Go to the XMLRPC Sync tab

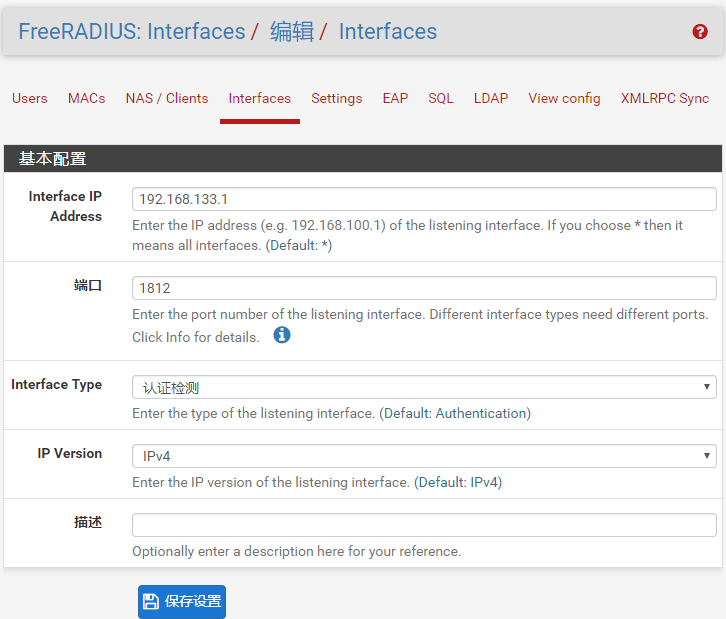pos(665,98)
